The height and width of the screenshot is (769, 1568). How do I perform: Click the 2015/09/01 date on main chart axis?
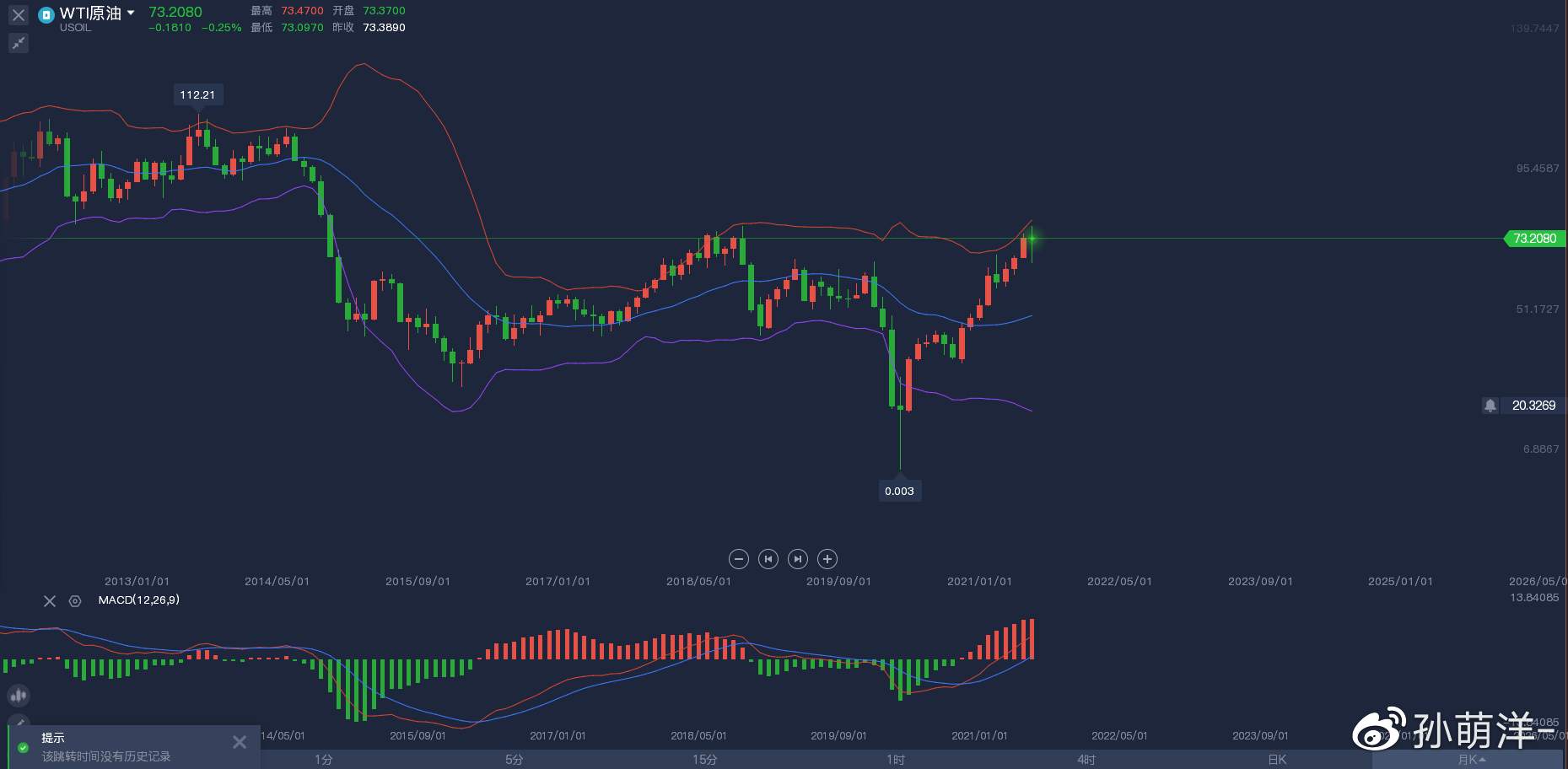click(418, 581)
